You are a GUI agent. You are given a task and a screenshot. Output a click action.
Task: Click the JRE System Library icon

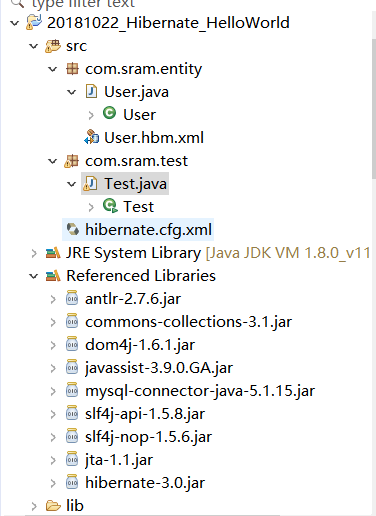click(53, 253)
